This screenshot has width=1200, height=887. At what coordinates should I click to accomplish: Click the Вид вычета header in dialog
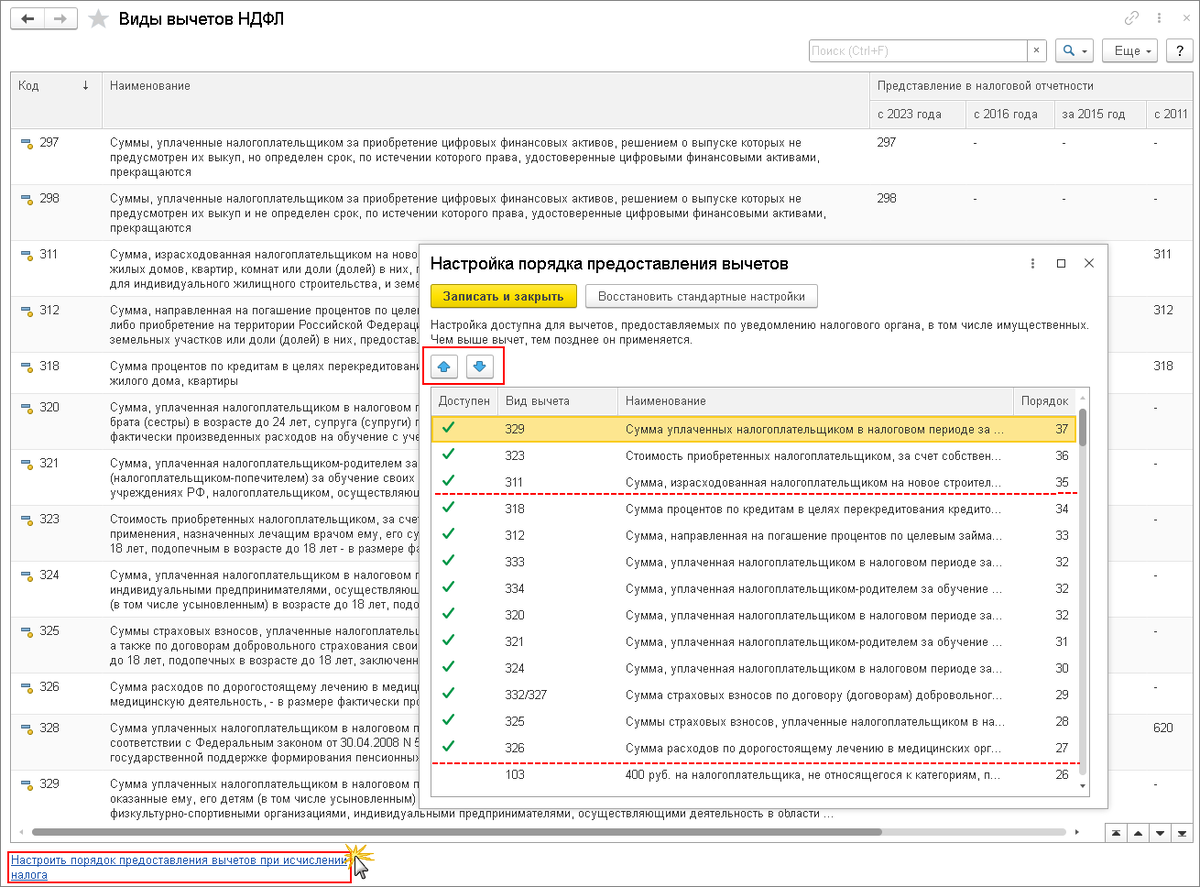point(558,401)
